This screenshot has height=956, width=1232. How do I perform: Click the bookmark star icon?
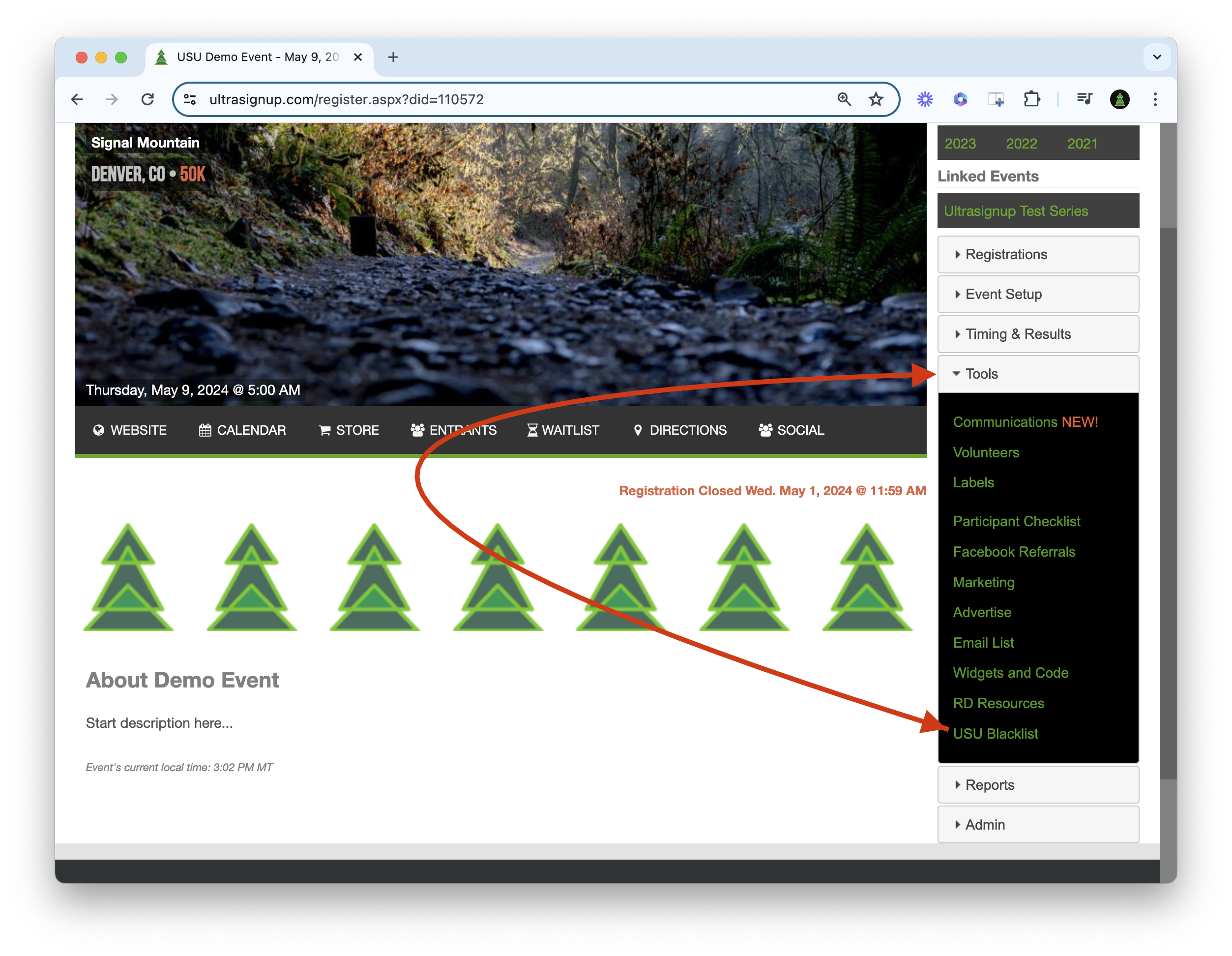point(876,100)
